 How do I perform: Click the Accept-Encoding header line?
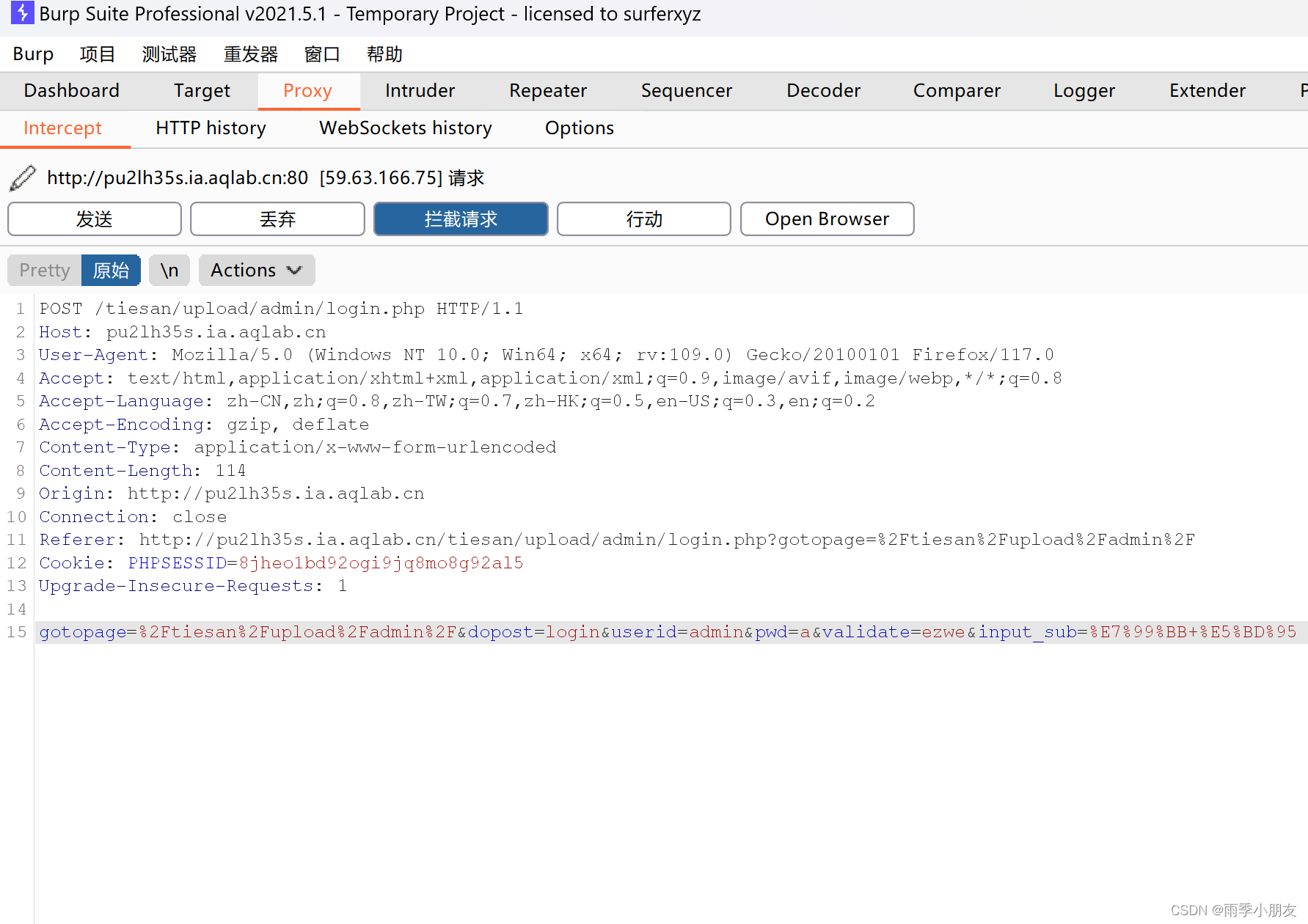[204, 425]
